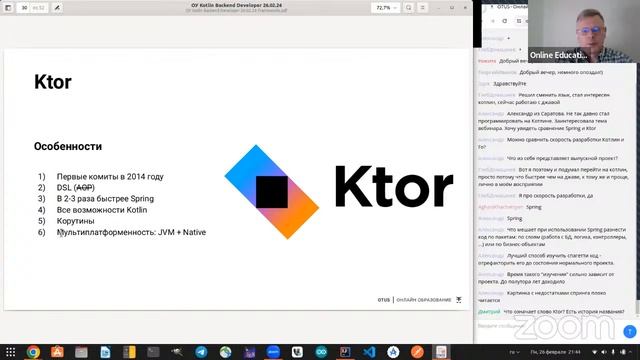Open the Arduino IDE taskbar icon
Viewport: 640px width, 360px height.
coord(321,352)
